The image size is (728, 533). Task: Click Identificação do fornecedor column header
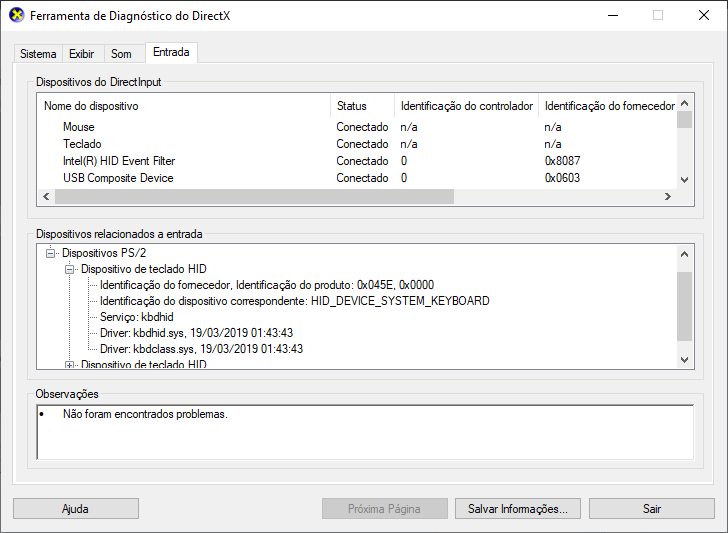tap(607, 106)
